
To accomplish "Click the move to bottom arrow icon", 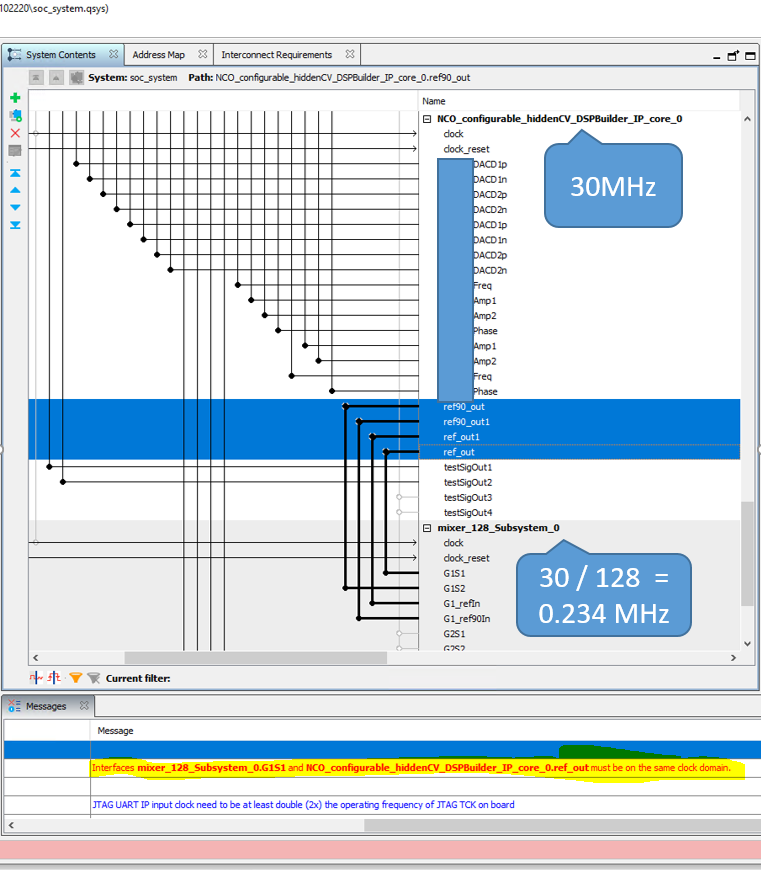I will pyautogui.click(x=15, y=225).
